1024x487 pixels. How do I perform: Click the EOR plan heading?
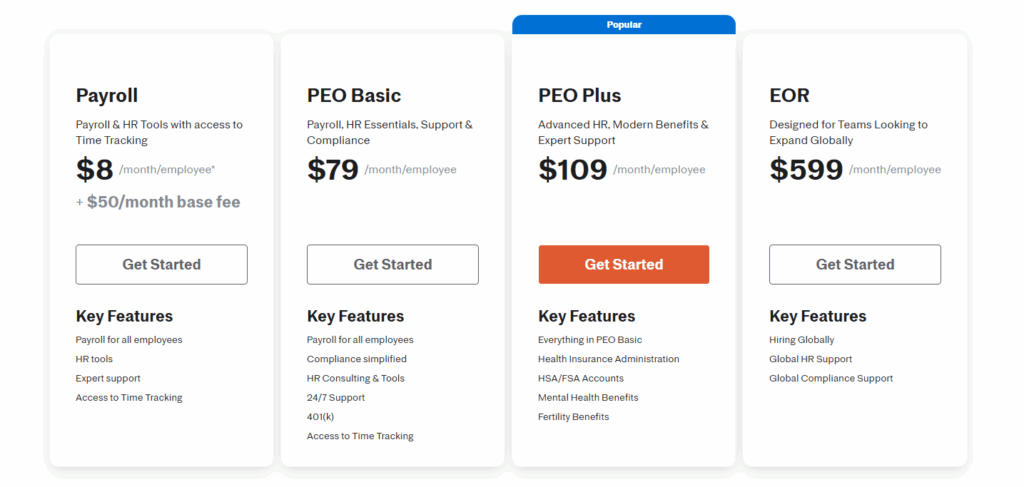click(x=790, y=96)
